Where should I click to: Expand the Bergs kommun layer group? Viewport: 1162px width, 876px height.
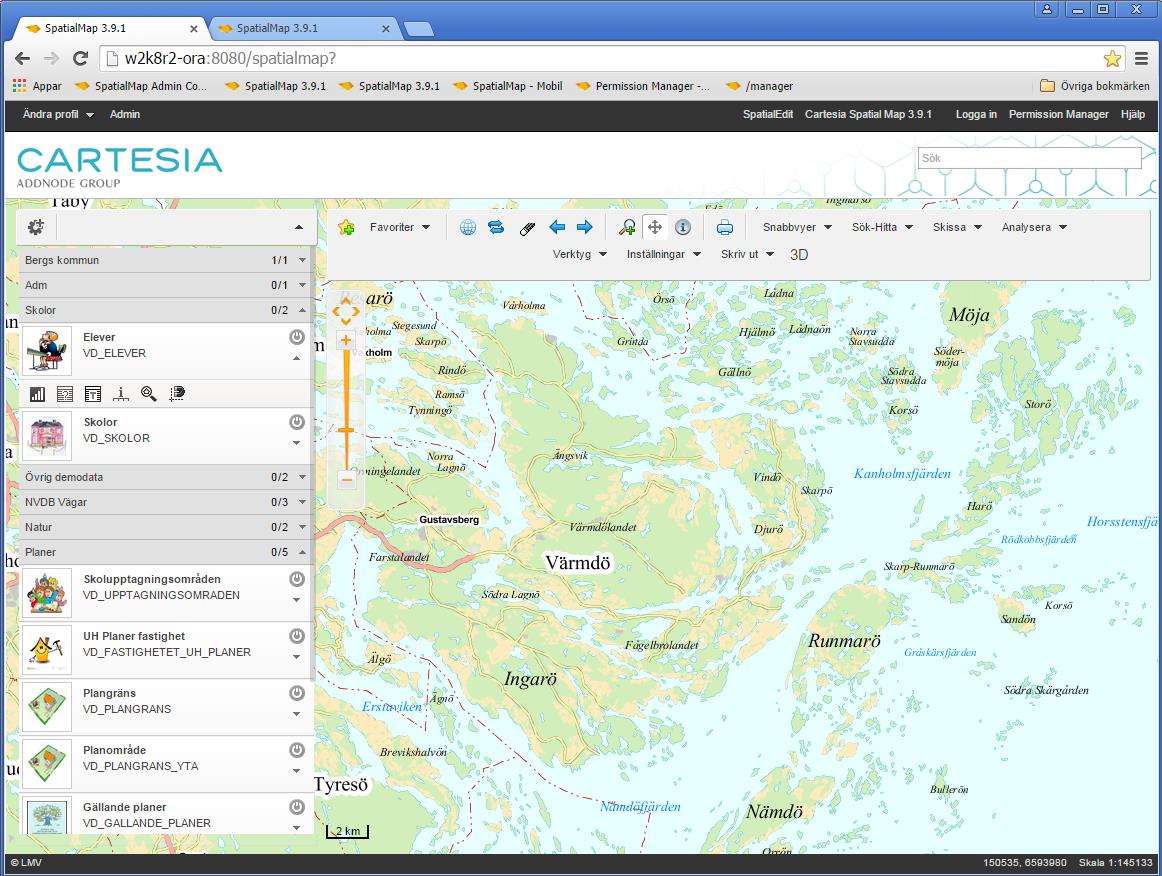(302, 260)
